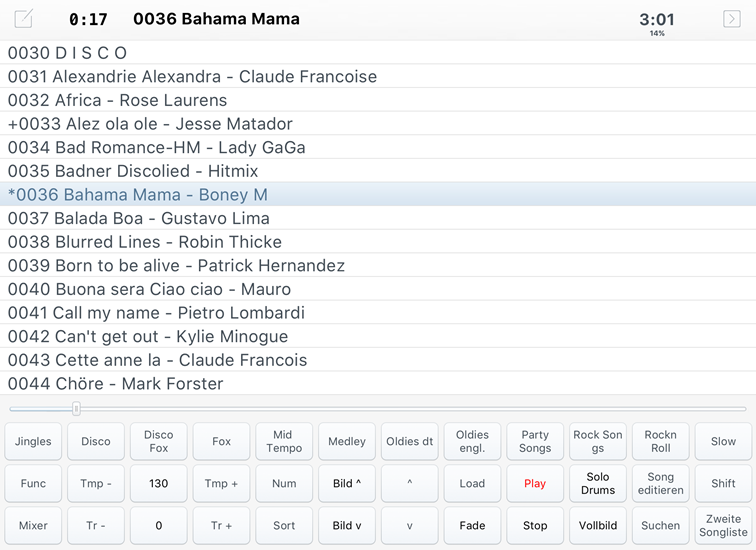Click the next arrow icon top-right

coord(731,19)
